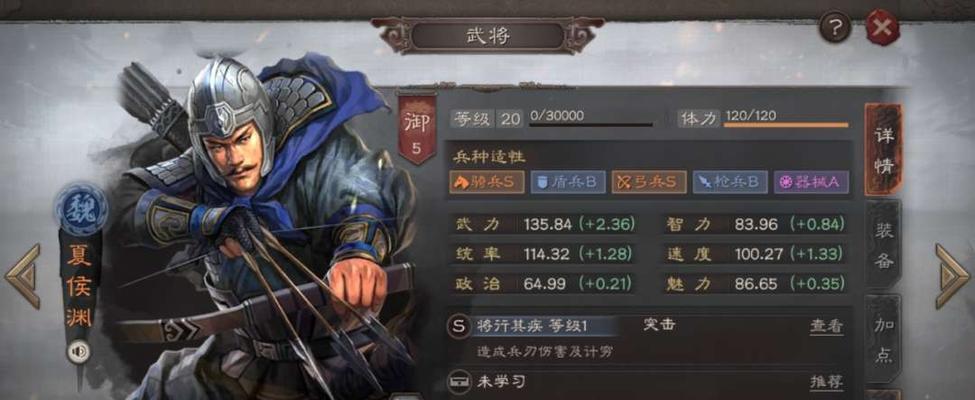975x400 pixels.
Task: Select the 枪兵B troop type
Action: coord(731,182)
